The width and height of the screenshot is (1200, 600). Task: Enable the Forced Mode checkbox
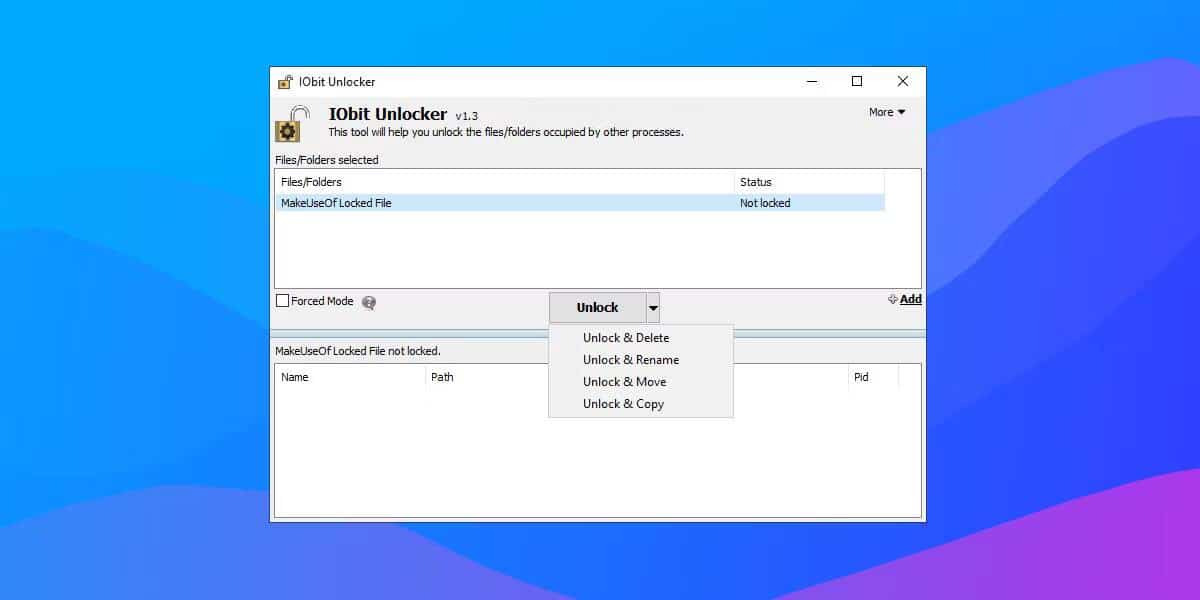[283, 301]
